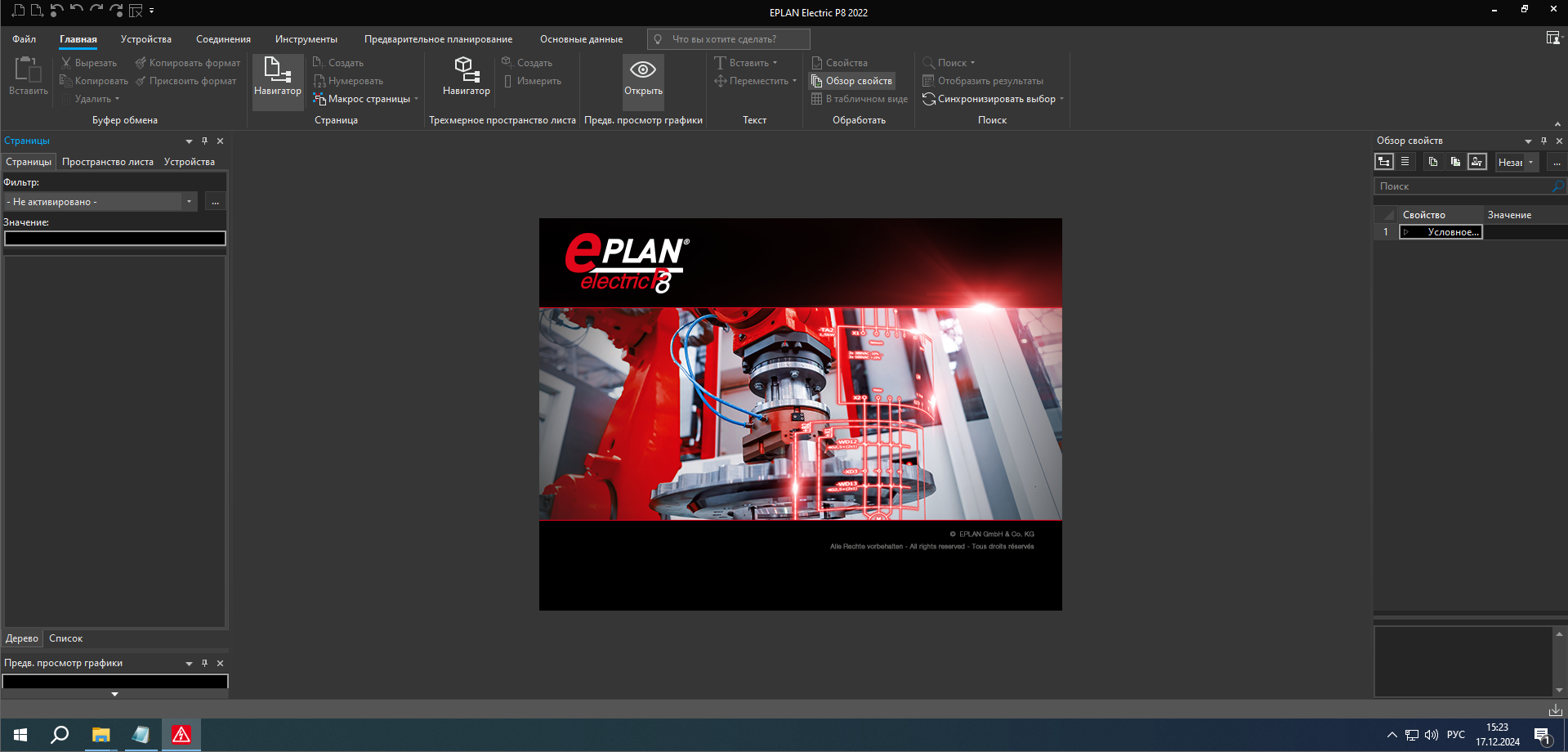This screenshot has height=752, width=1568.
Task: Click the Отобразить результаты button
Action: click(x=985, y=80)
